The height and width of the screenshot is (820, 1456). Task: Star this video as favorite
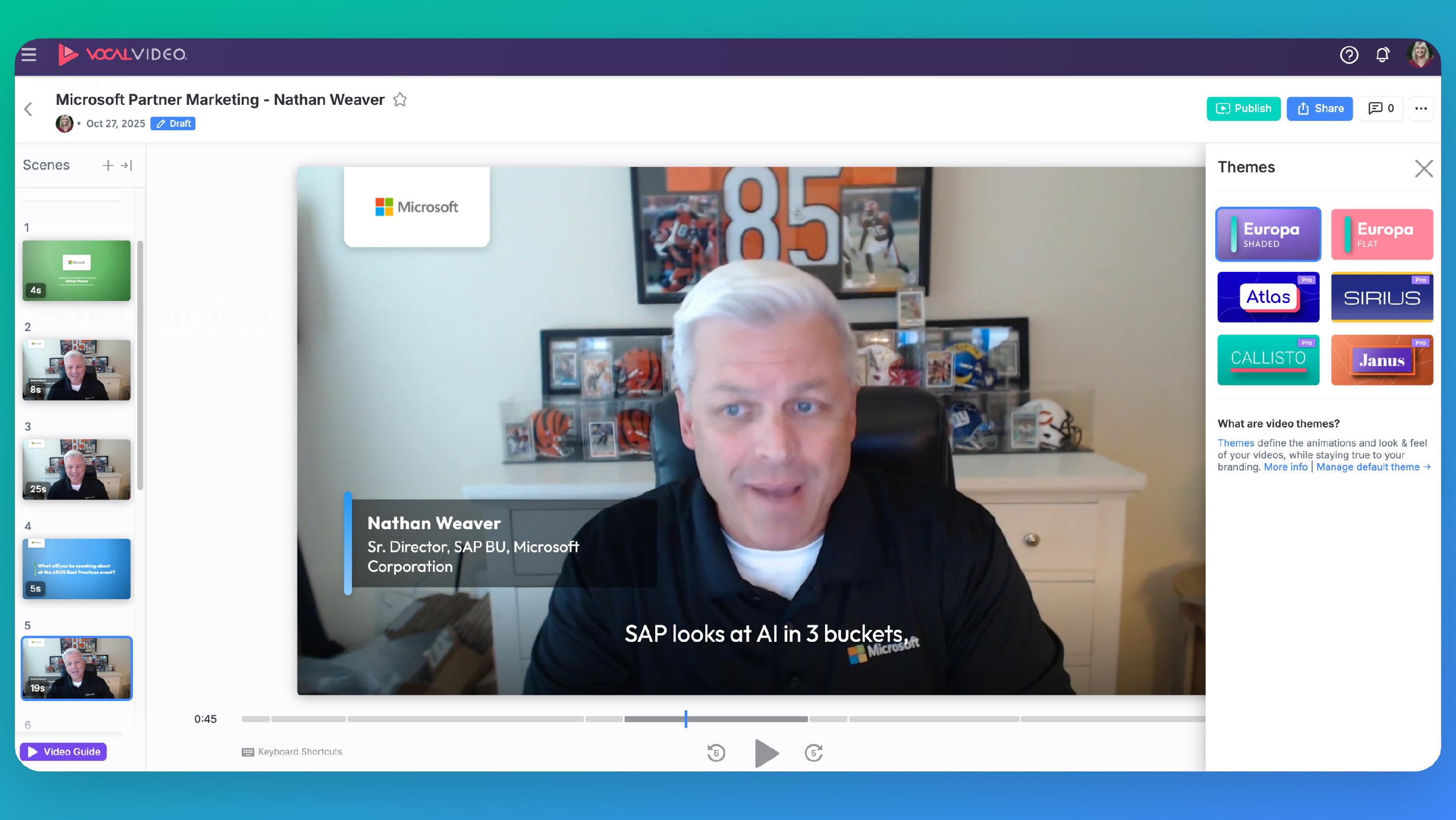point(400,100)
